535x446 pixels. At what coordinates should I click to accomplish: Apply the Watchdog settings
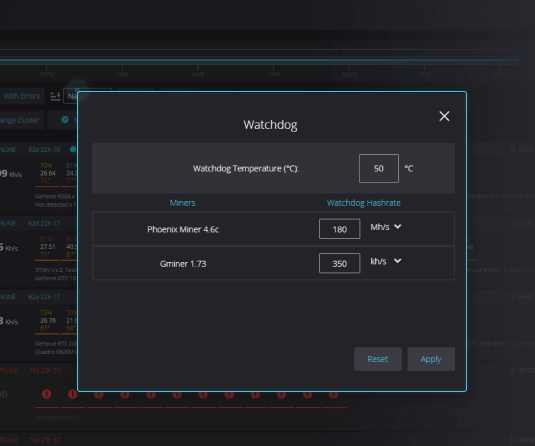coord(431,359)
